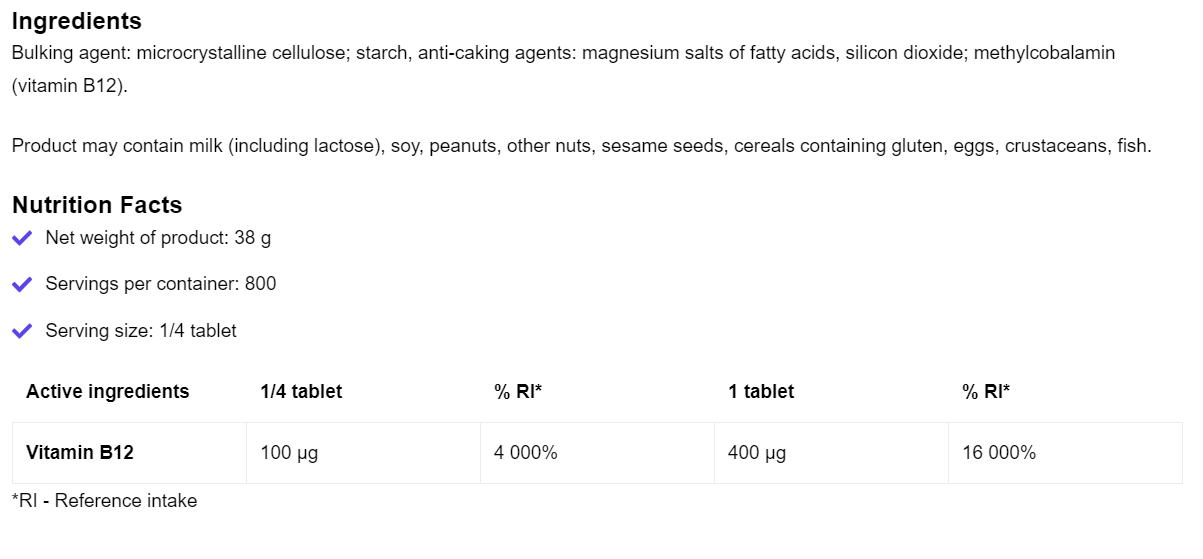Screen dimensions: 1203x559
Task: Click the 100 µg table cell
Action: [289, 453]
